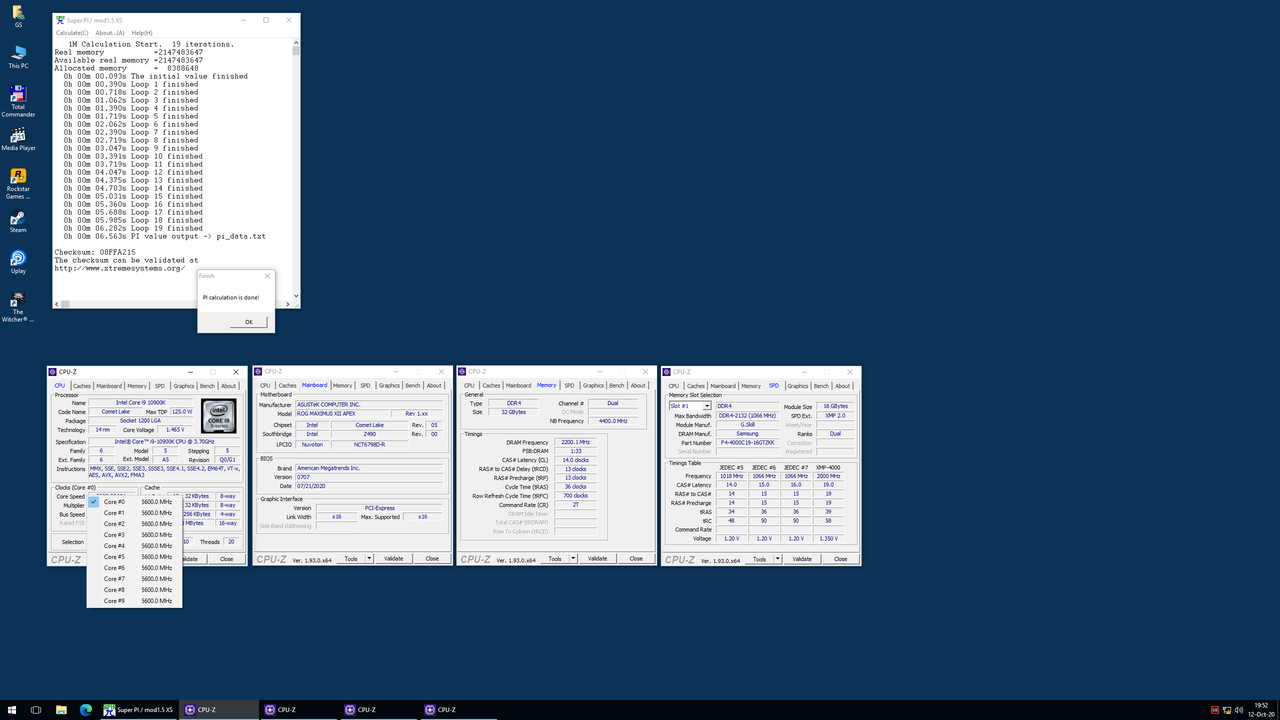Image resolution: width=1280 pixels, height=720 pixels.
Task: Open Task View in taskbar
Action: click(x=36, y=710)
